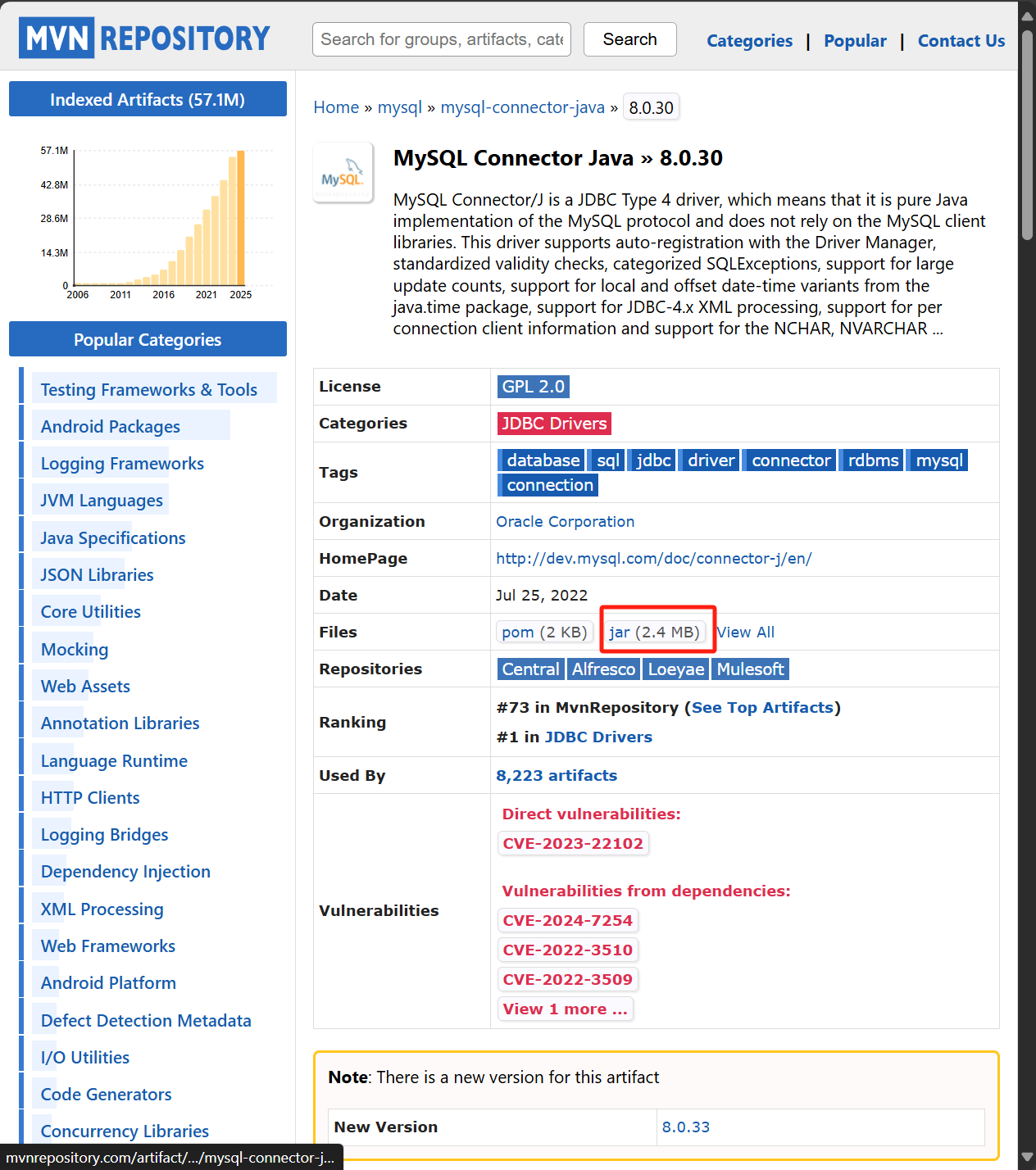Image resolution: width=1036 pixels, height=1170 pixels.
Task: Select the driver tag
Action: click(710, 460)
